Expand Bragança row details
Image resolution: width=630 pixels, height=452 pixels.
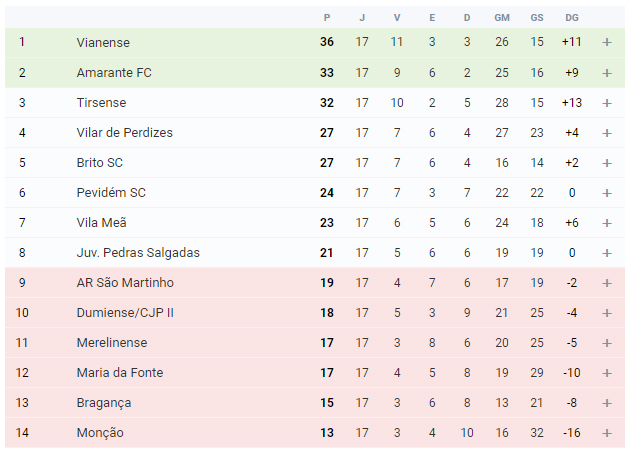607,403
